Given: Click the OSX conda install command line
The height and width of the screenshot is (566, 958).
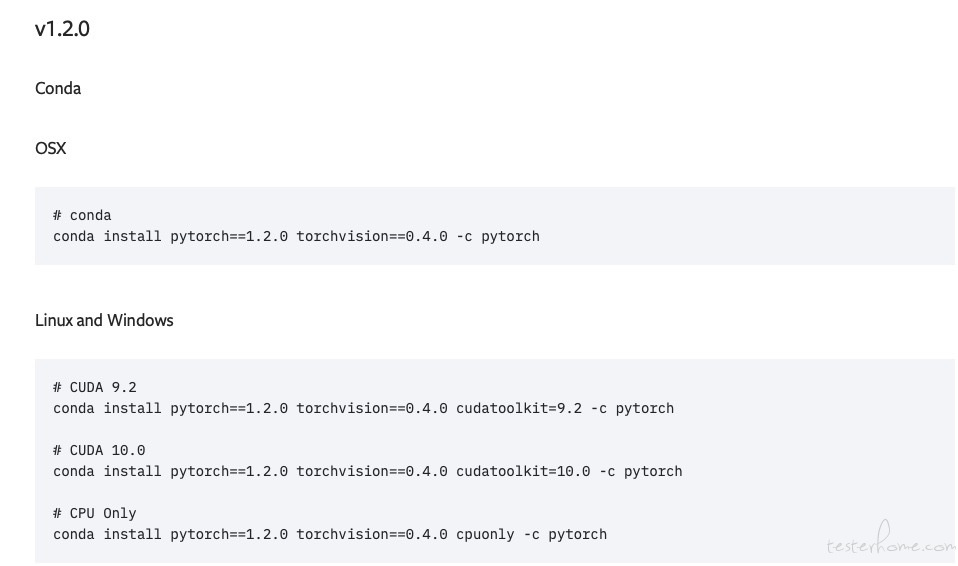Looking at the screenshot, I should pyautogui.click(x=296, y=237).
